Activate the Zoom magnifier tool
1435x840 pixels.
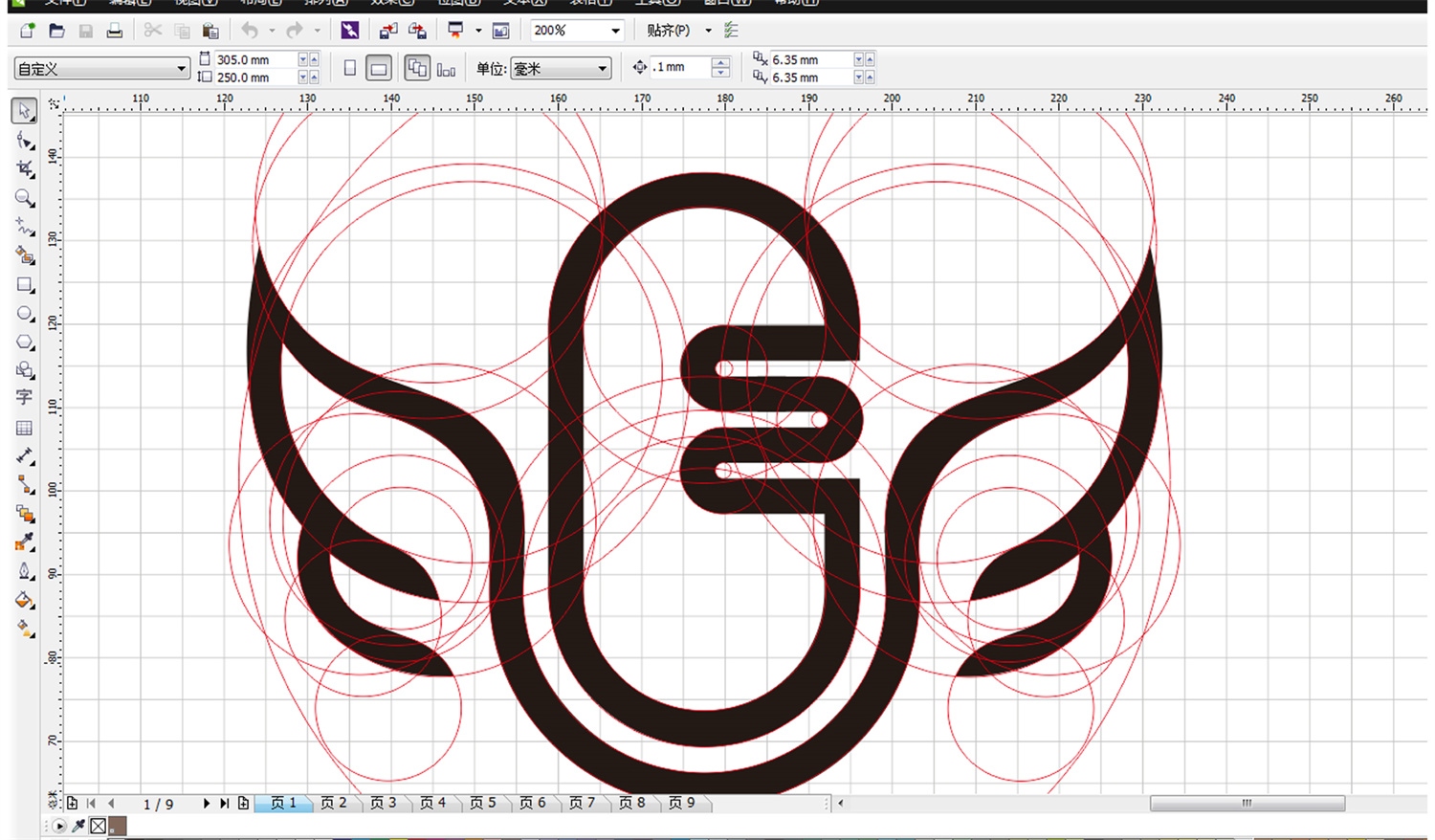(x=25, y=198)
